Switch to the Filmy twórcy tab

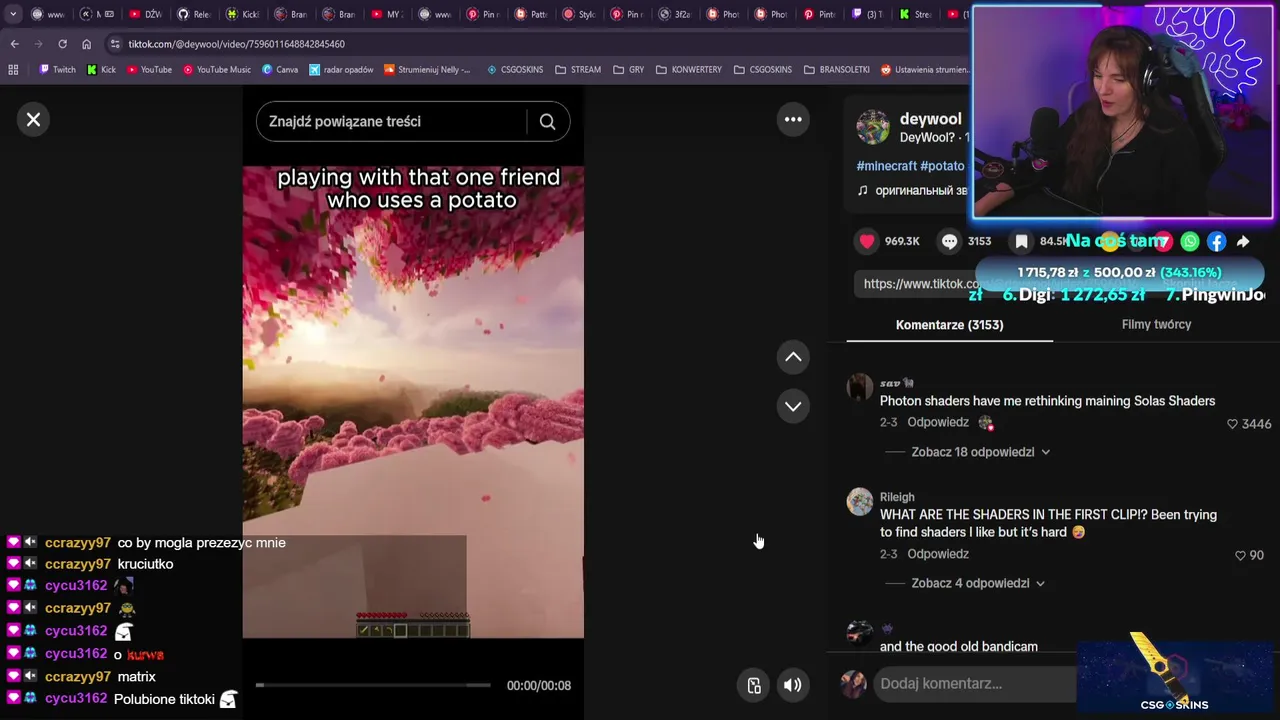point(1156,325)
